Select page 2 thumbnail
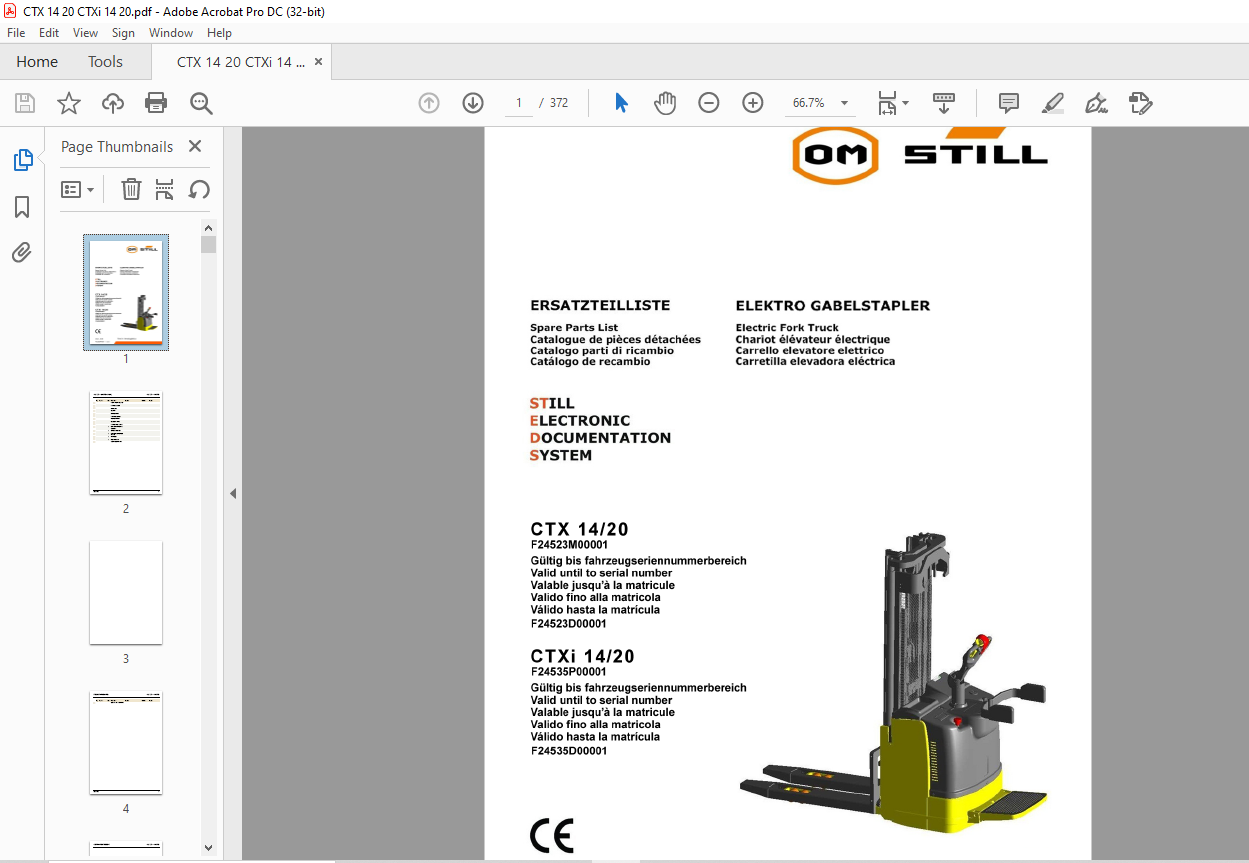The height and width of the screenshot is (863, 1249). (x=126, y=443)
